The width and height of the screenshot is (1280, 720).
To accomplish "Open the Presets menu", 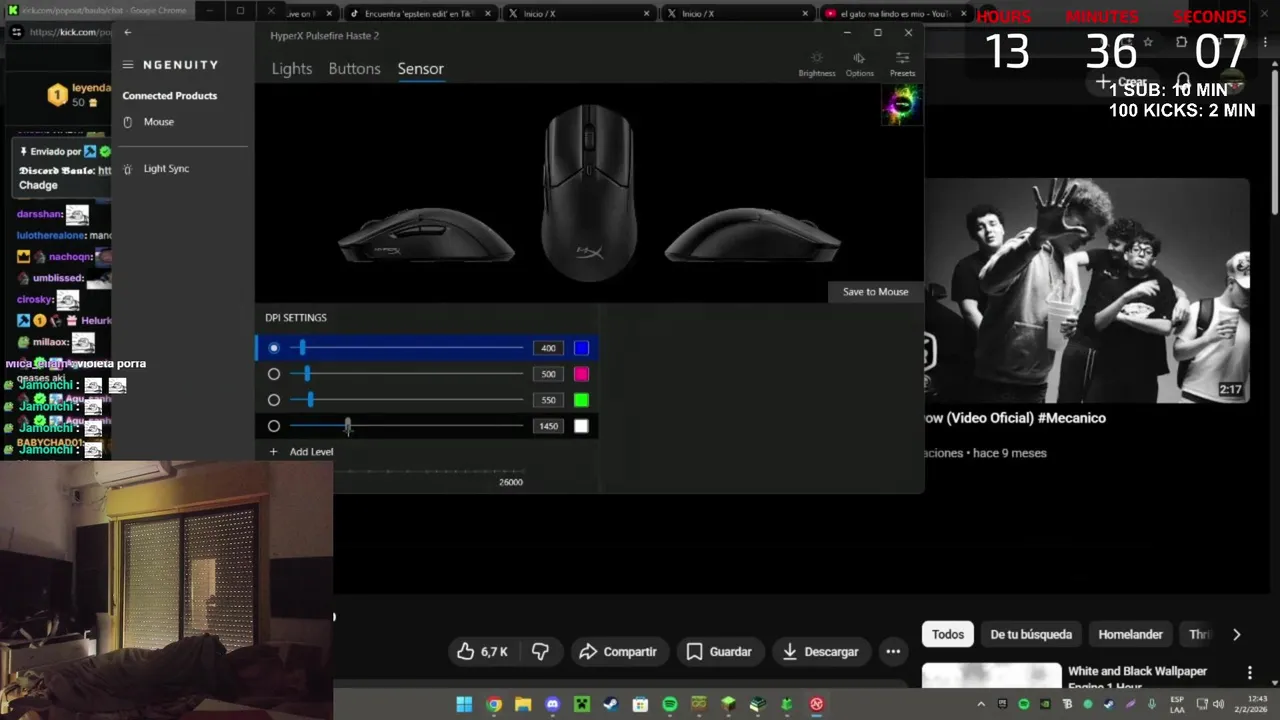I will point(902,64).
